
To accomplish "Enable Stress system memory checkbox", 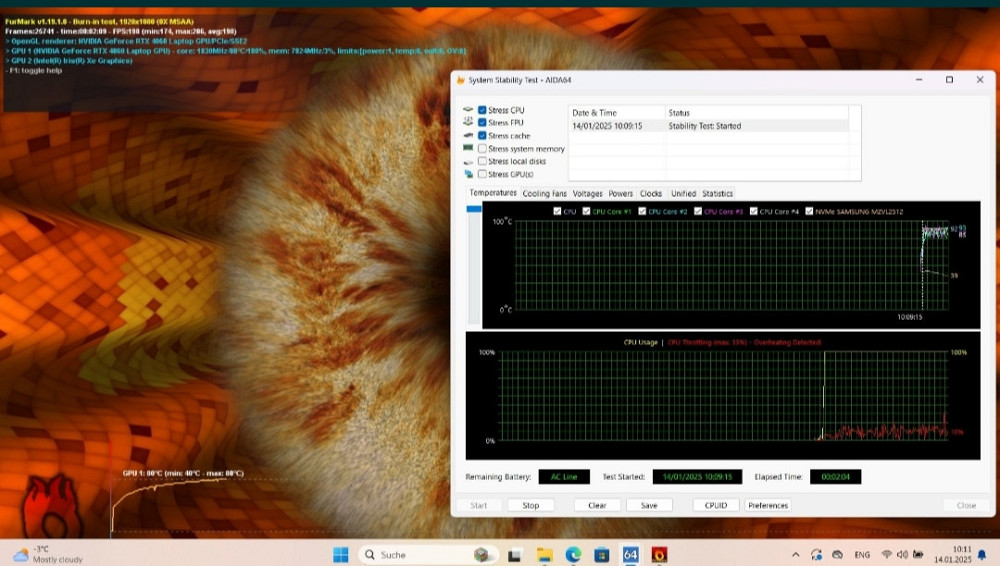I will [482, 149].
